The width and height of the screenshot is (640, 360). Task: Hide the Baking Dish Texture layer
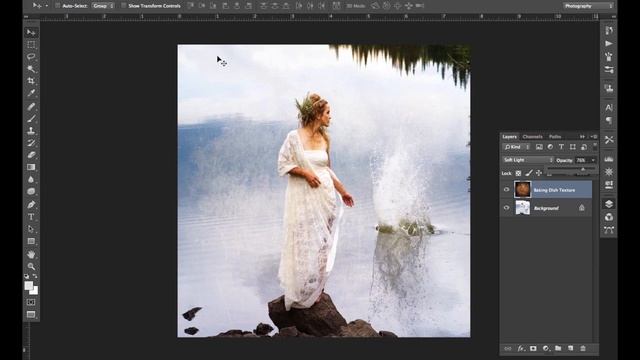(507, 190)
